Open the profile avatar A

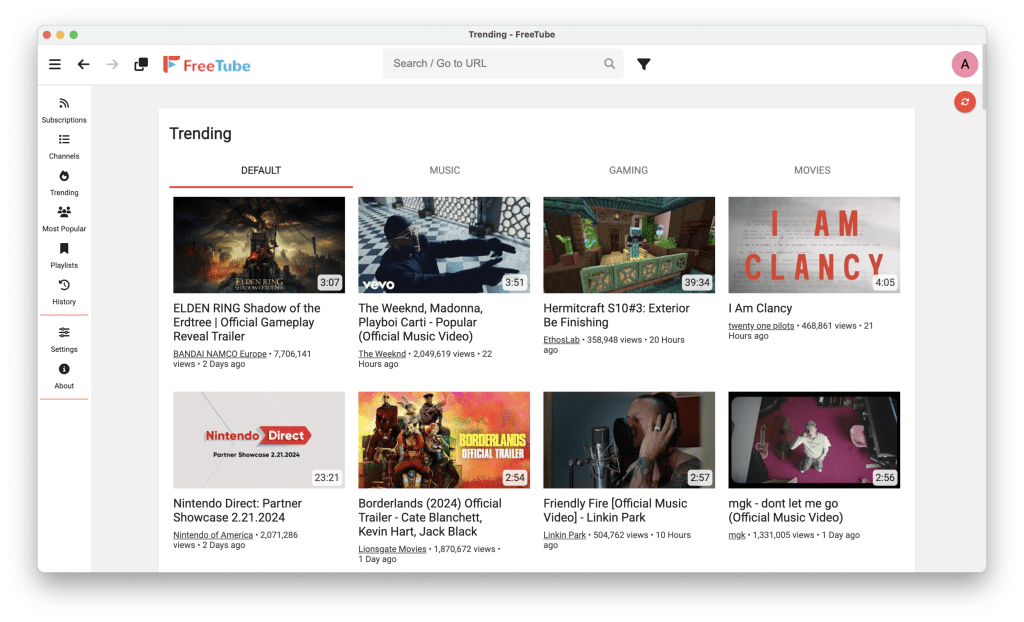click(965, 64)
